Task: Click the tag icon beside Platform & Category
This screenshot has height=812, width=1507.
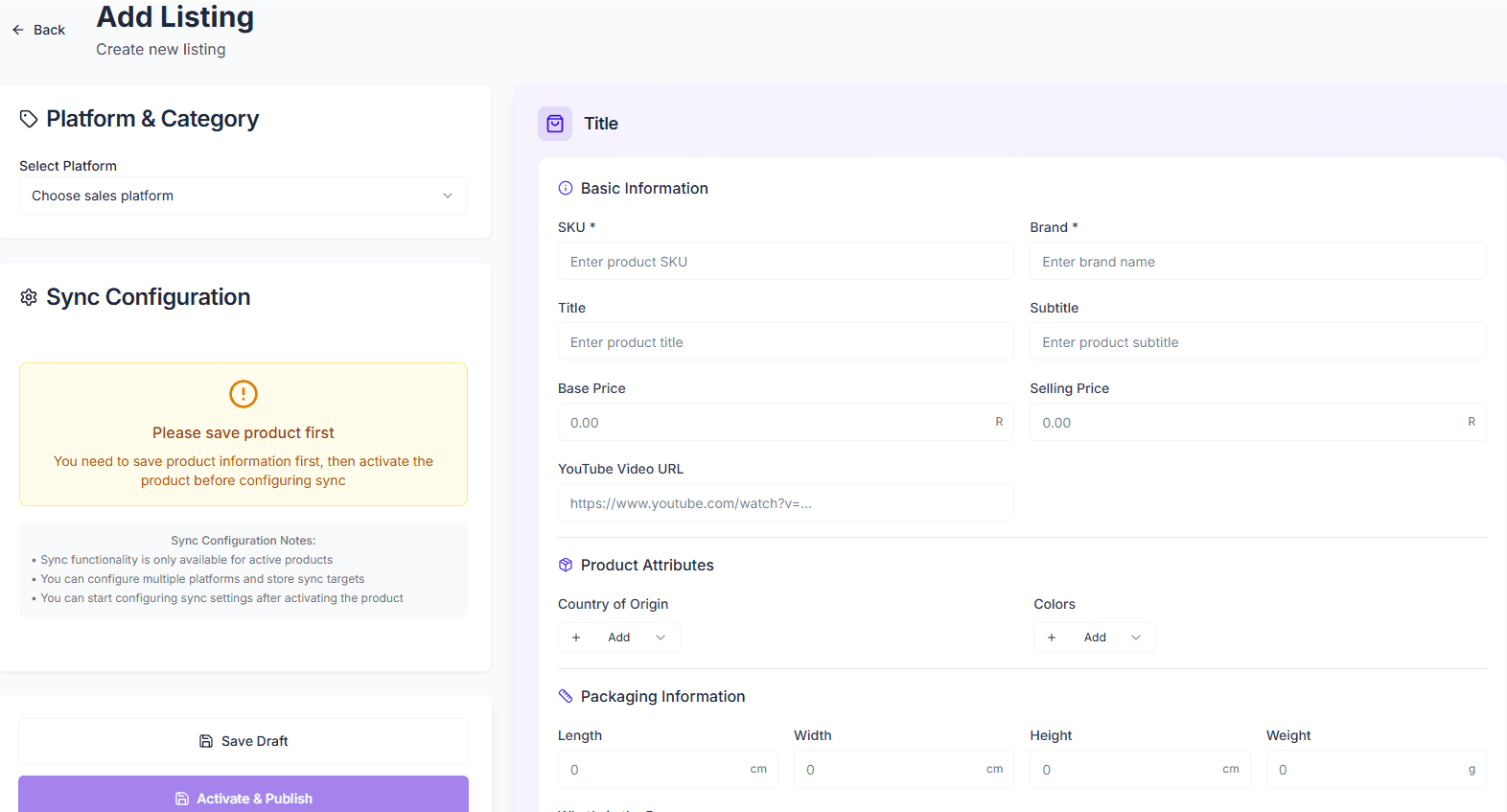Action: click(29, 119)
